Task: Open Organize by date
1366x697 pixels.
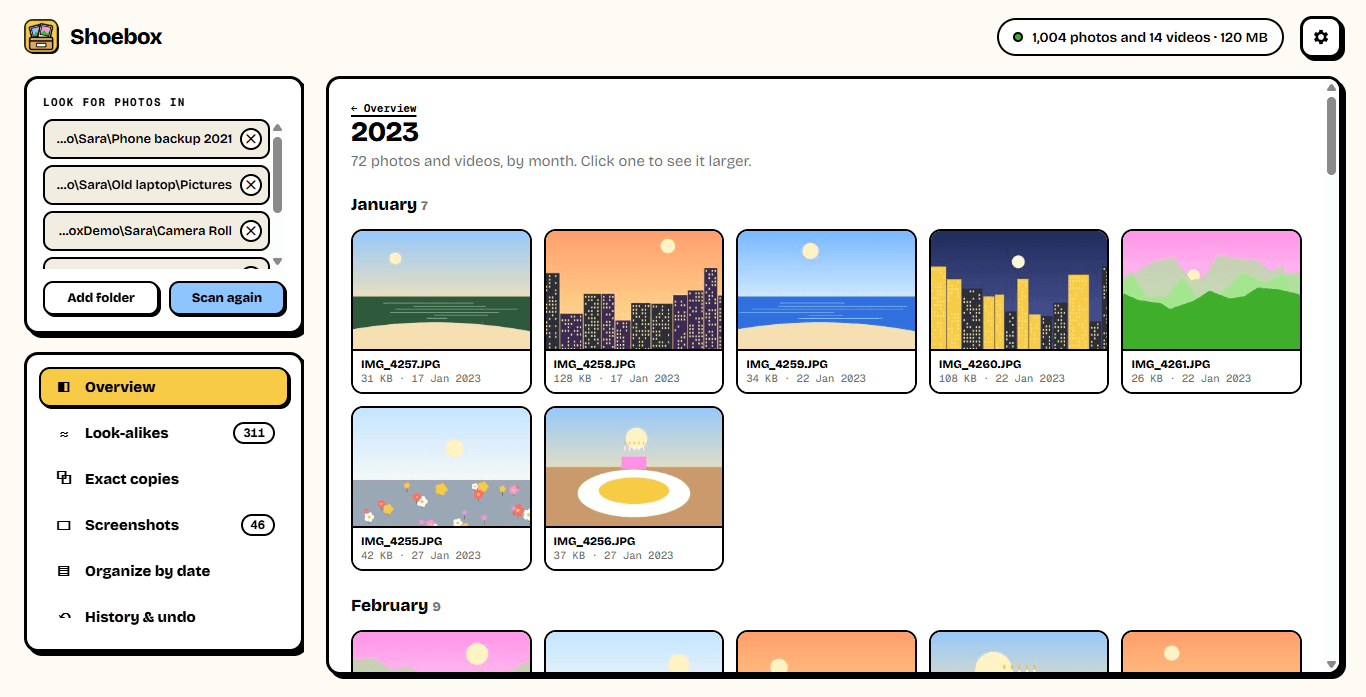Action: tap(164, 571)
